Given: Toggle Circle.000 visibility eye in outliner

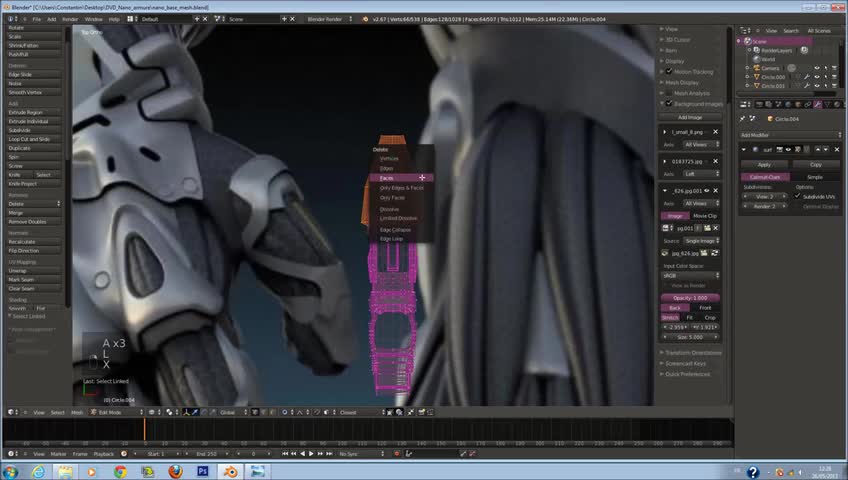Looking at the screenshot, I should point(817,77).
